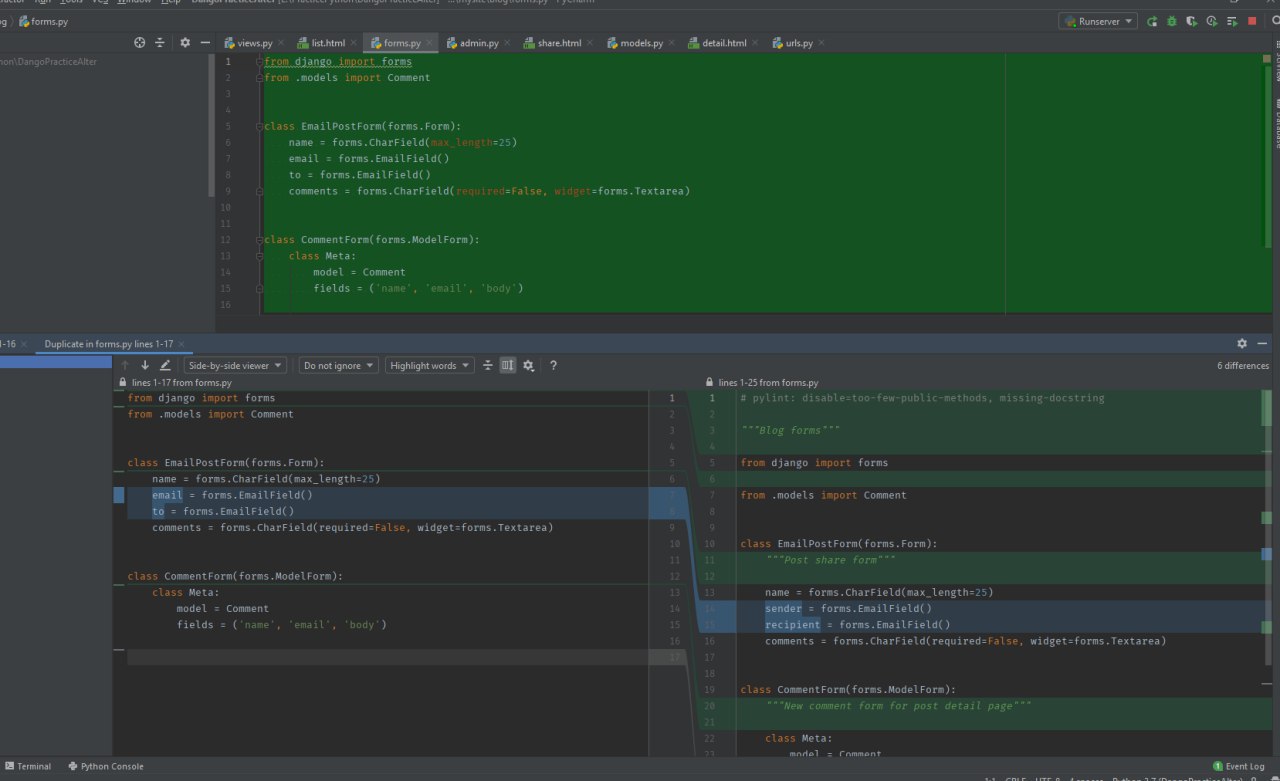This screenshot has width=1280, height=781.
Task: Close the admin.py tab
Action: (505, 43)
